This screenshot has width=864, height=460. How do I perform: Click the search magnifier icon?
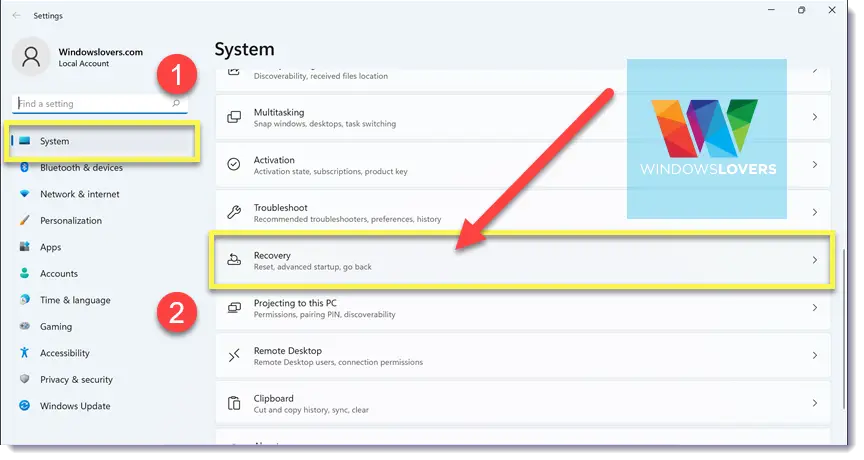pyautogui.click(x=176, y=103)
